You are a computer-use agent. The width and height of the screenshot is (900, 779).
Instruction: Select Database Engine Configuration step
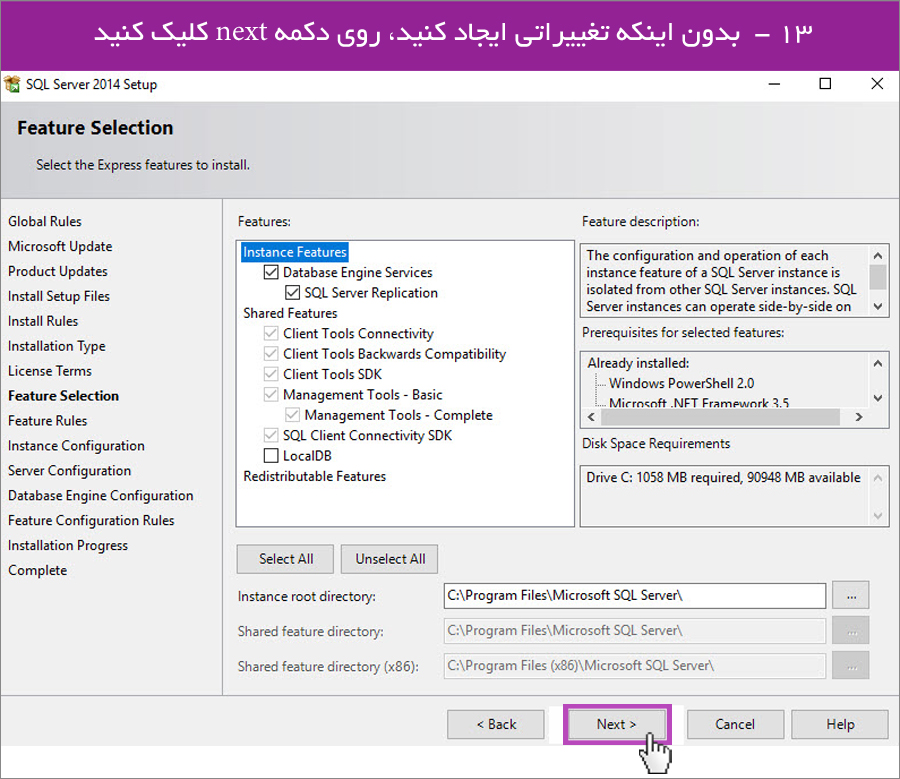tap(100, 495)
